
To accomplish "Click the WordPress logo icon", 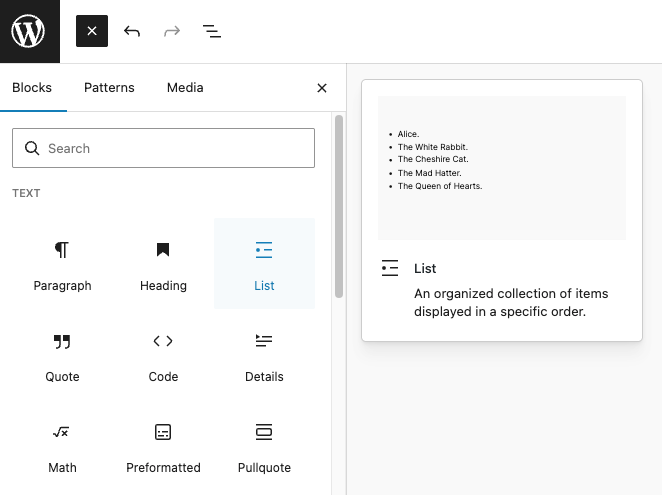I will (x=29, y=31).
